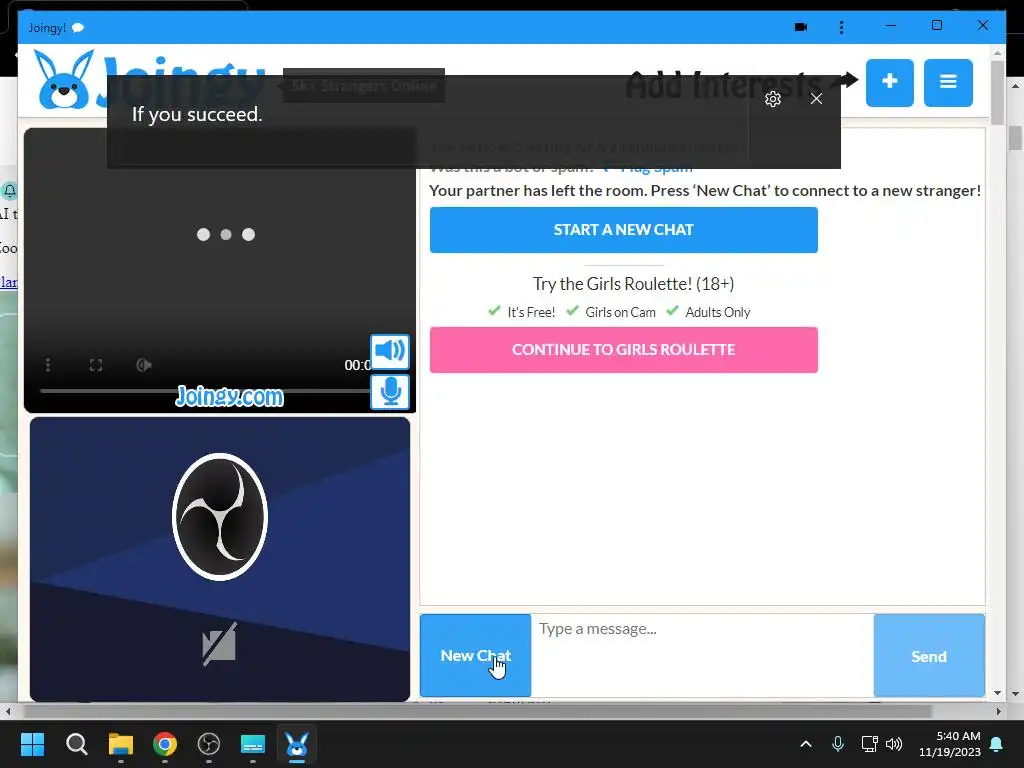The height and width of the screenshot is (768, 1024).
Task: Open caption overlay settings gear
Action: 773,99
